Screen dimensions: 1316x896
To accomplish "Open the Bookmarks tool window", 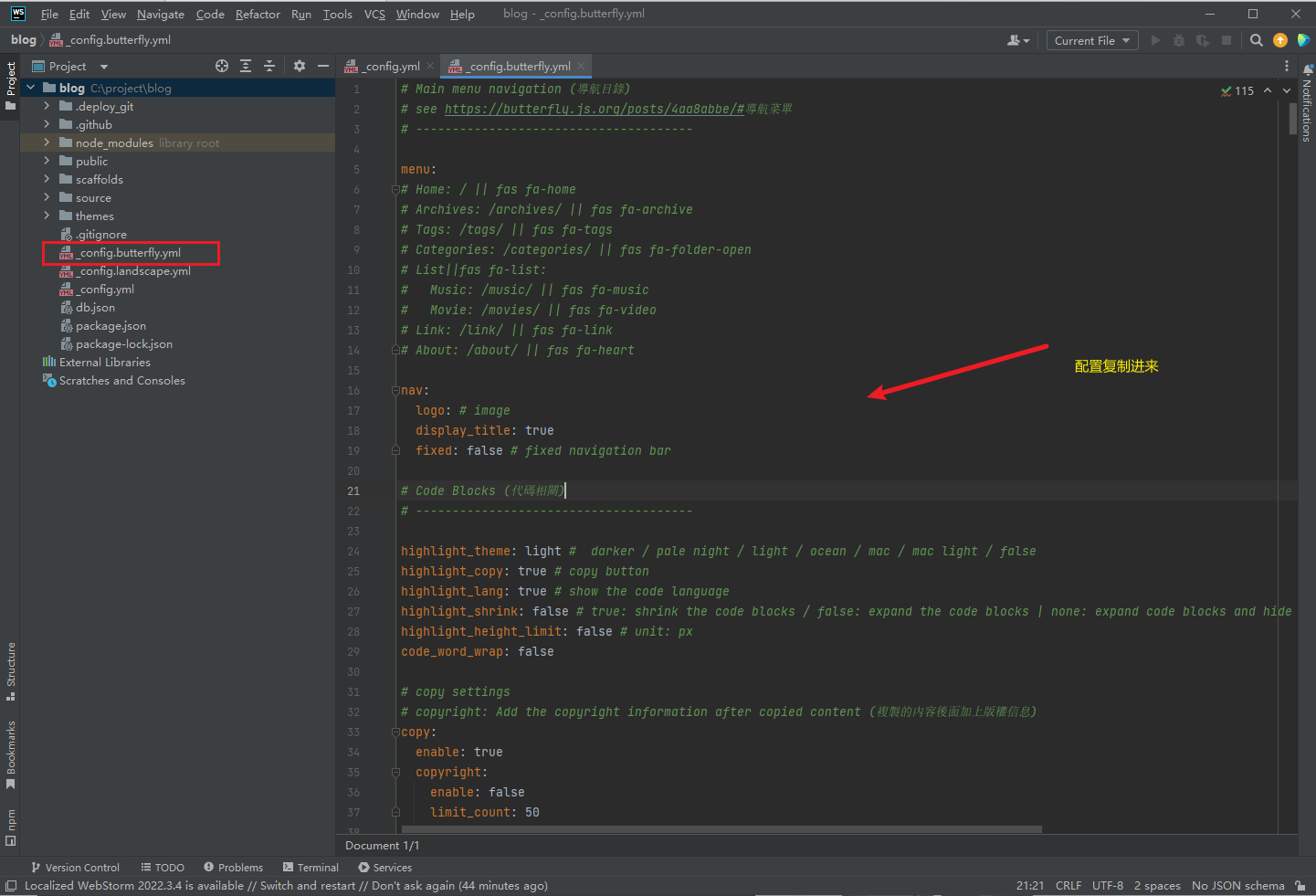I will (11, 754).
